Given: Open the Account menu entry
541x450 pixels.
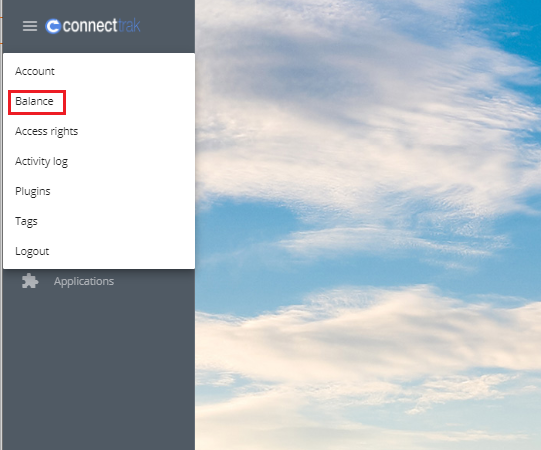Looking at the screenshot, I should point(35,71).
